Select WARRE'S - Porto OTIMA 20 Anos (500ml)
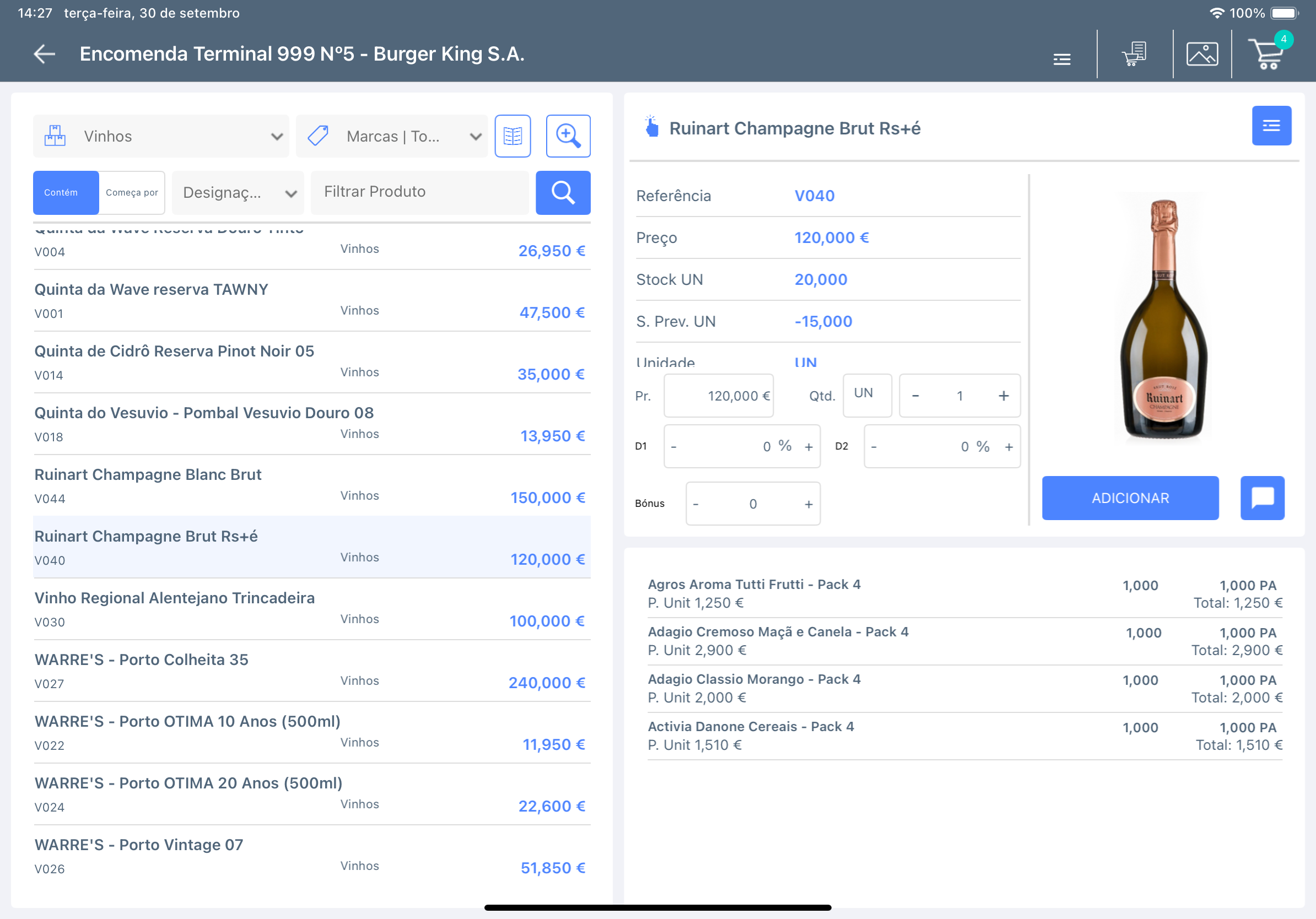The width and height of the screenshot is (1316, 919). (x=312, y=794)
